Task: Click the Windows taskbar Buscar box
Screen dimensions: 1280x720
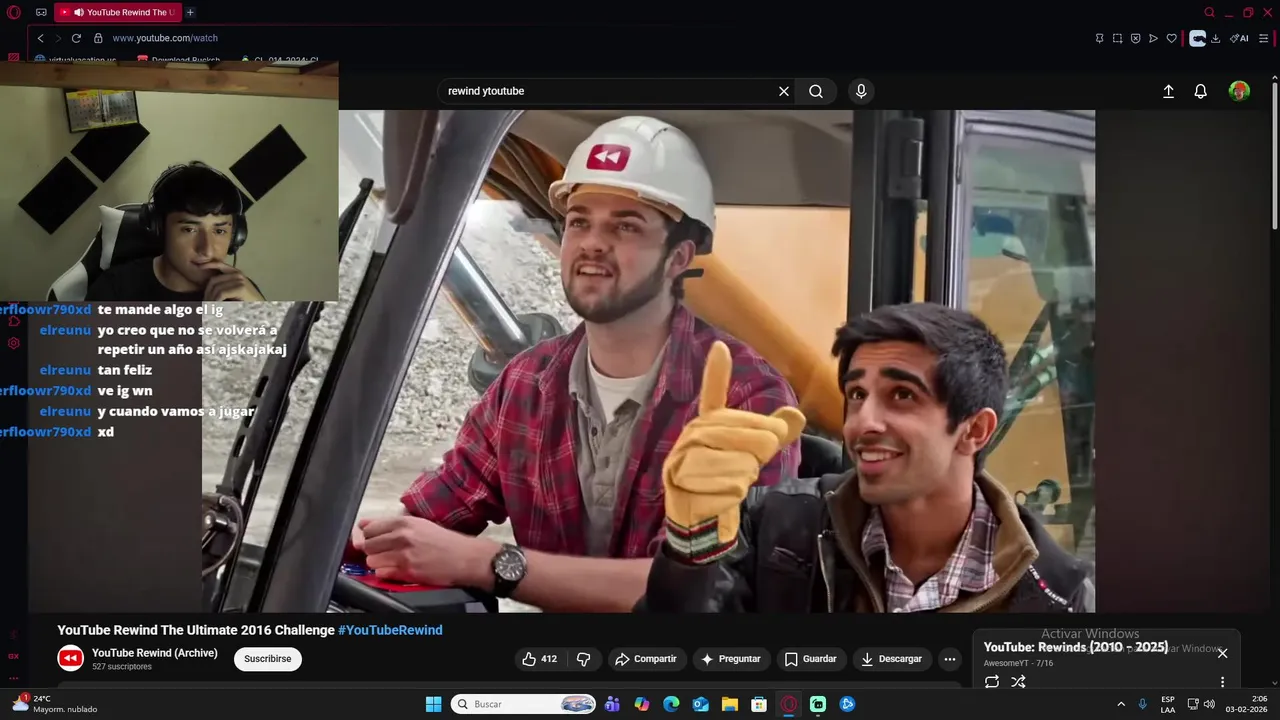Action: 523,704
